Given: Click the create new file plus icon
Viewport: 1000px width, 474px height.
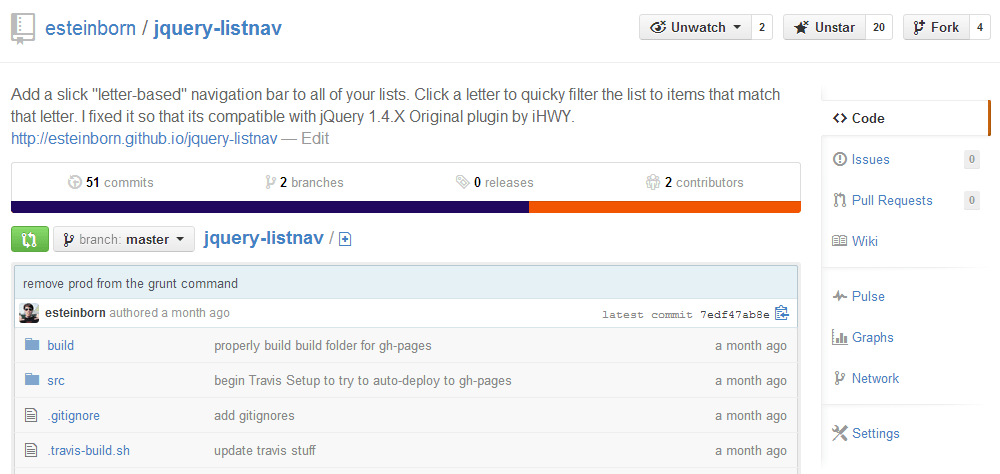Looking at the screenshot, I should tap(345, 239).
